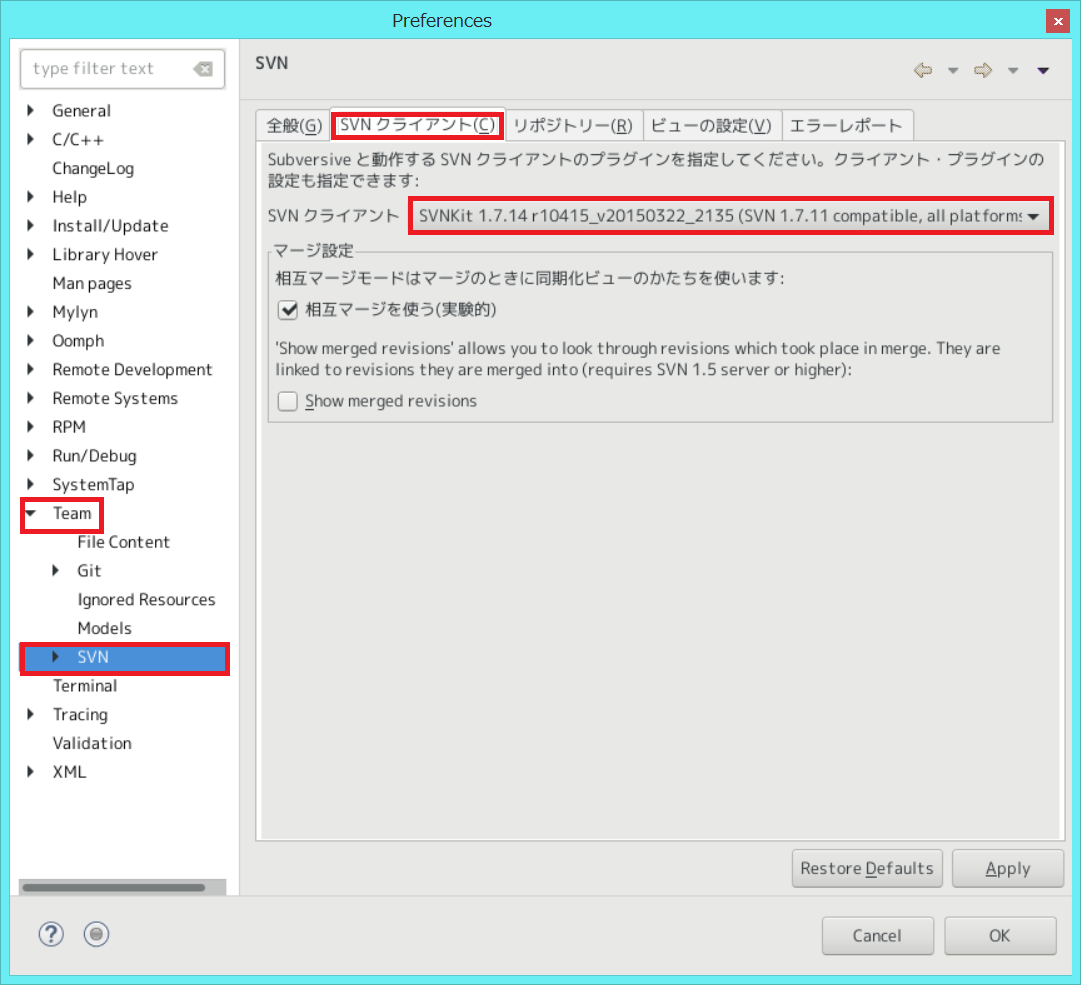Open the view menu triangle at top right
Viewport: 1081px width, 985px height.
coord(1043,70)
